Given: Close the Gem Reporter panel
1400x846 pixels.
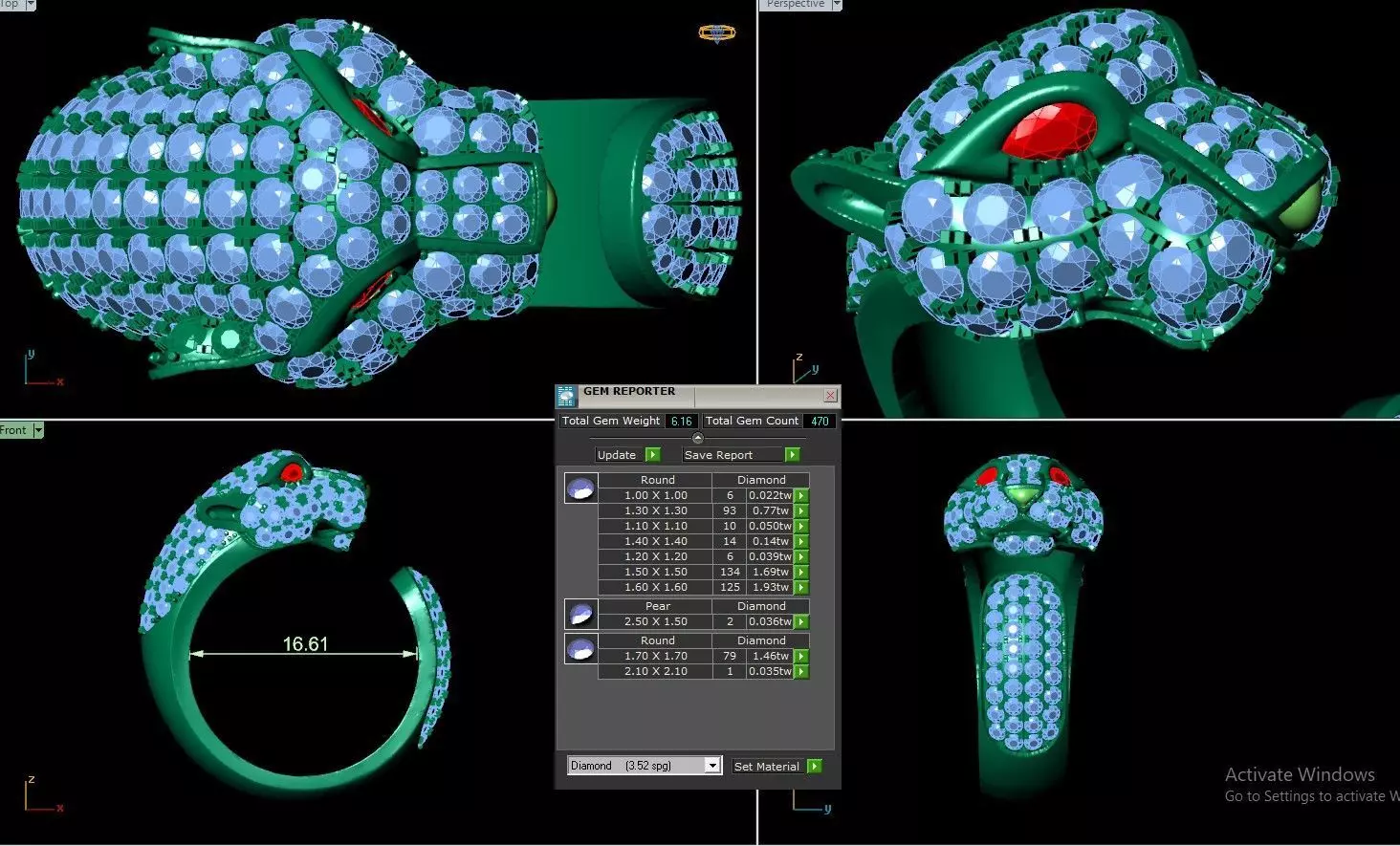Looking at the screenshot, I should pos(830,394).
